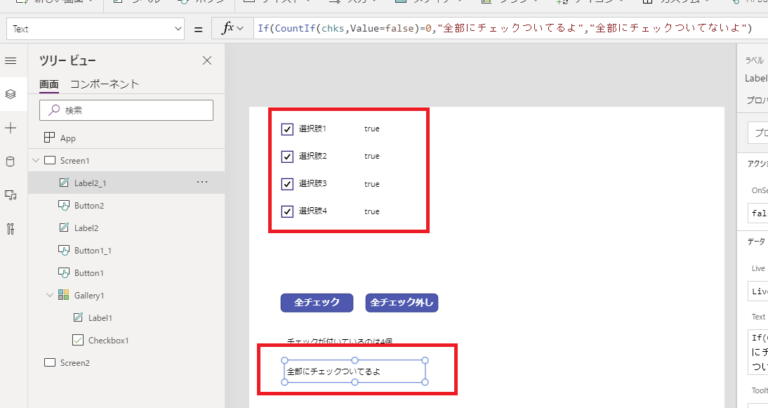The image size is (768, 408).
Task: Click the App icon in tree
Action: click(49, 138)
